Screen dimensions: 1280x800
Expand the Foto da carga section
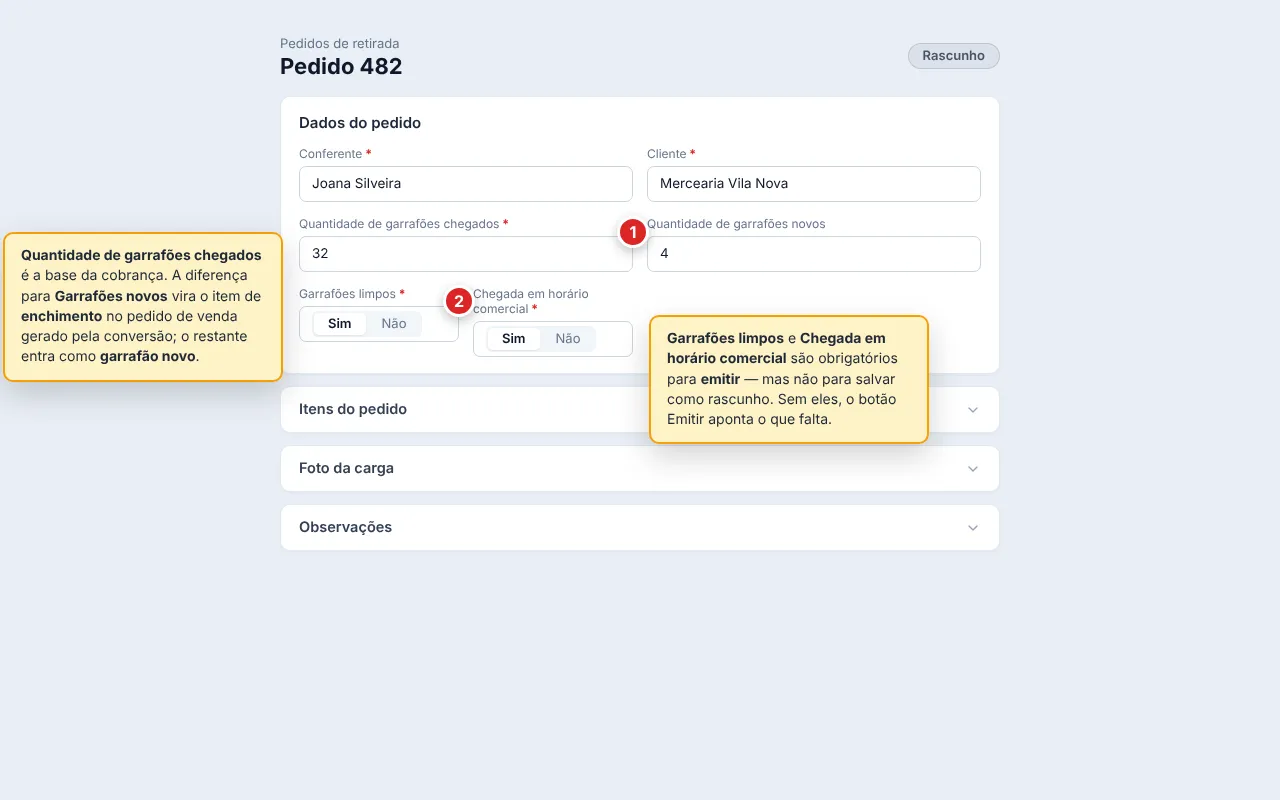[640, 469]
